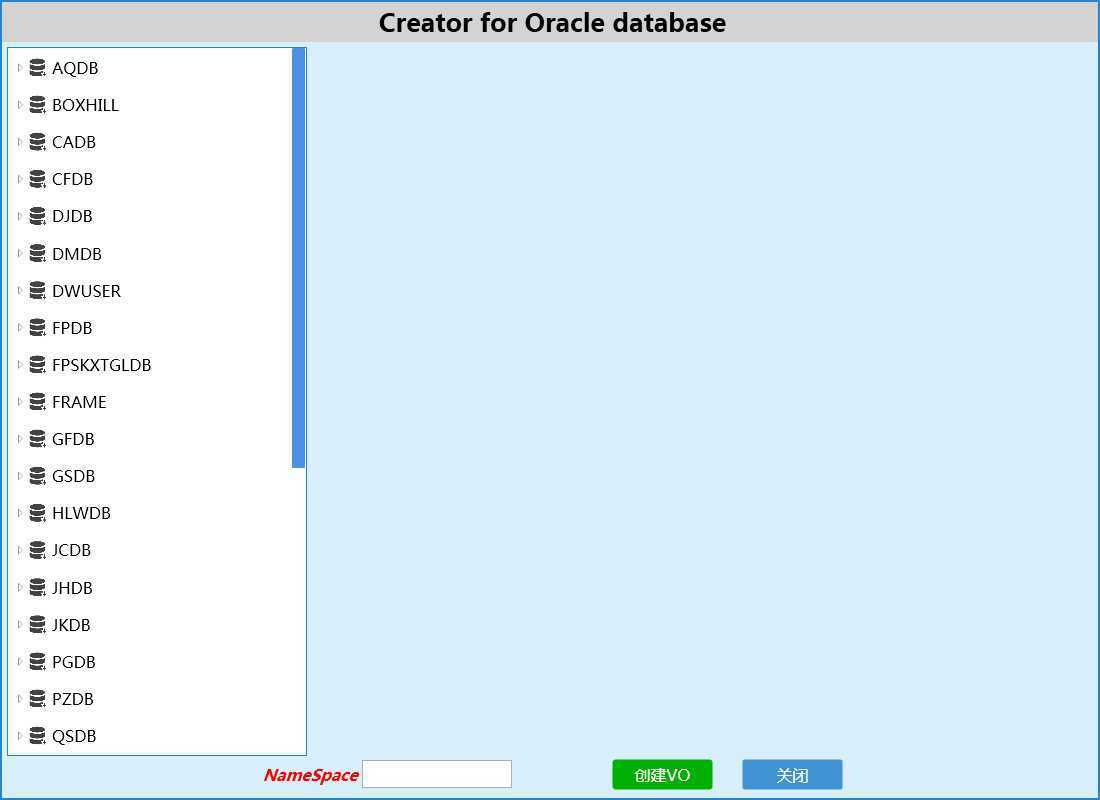The height and width of the screenshot is (800, 1100).
Task: Select the DMDB label in tree
Action: pos(77,254)
